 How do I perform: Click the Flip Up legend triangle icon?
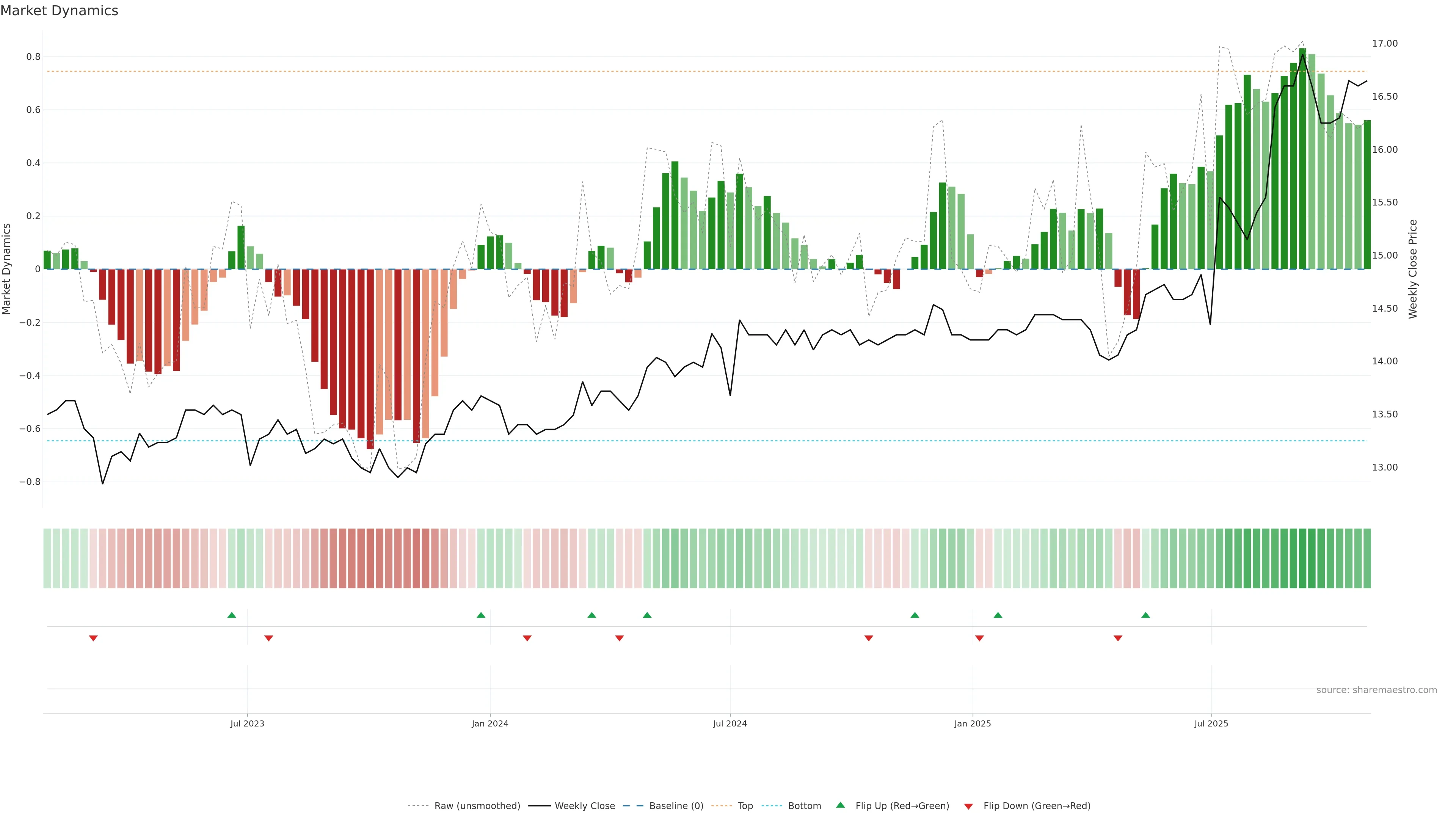point(841,805)
